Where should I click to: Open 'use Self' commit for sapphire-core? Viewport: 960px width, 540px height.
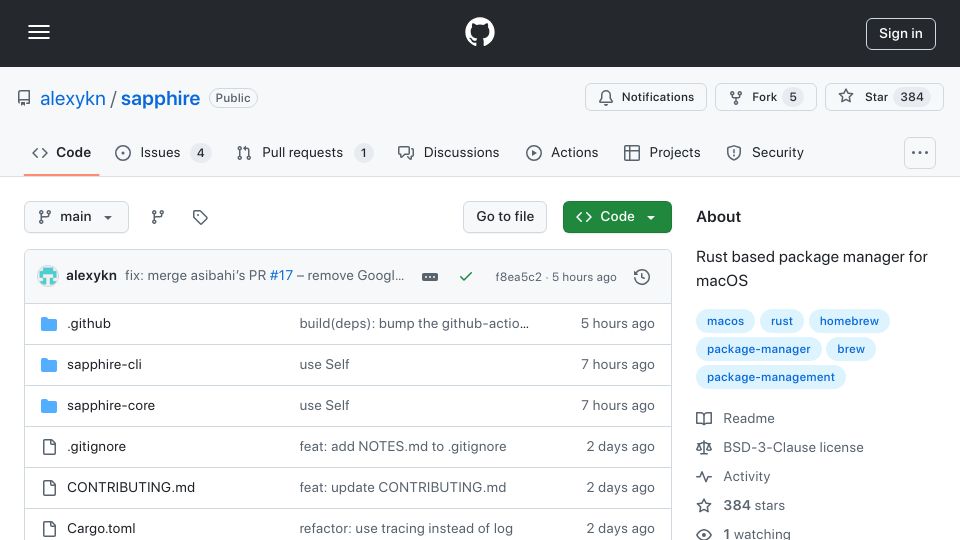pos(324,405)
